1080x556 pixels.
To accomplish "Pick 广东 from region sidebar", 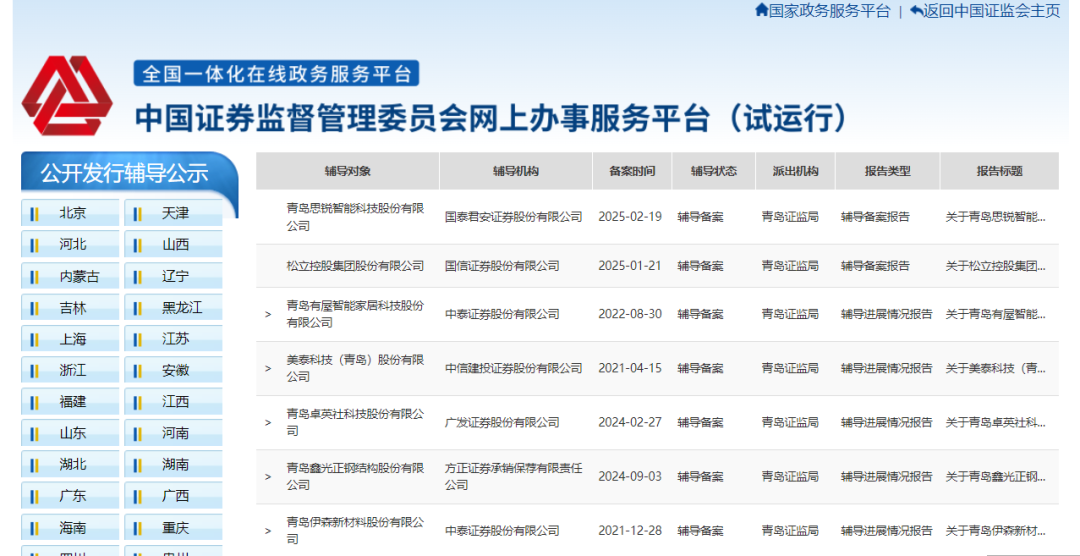I will 70,496.
